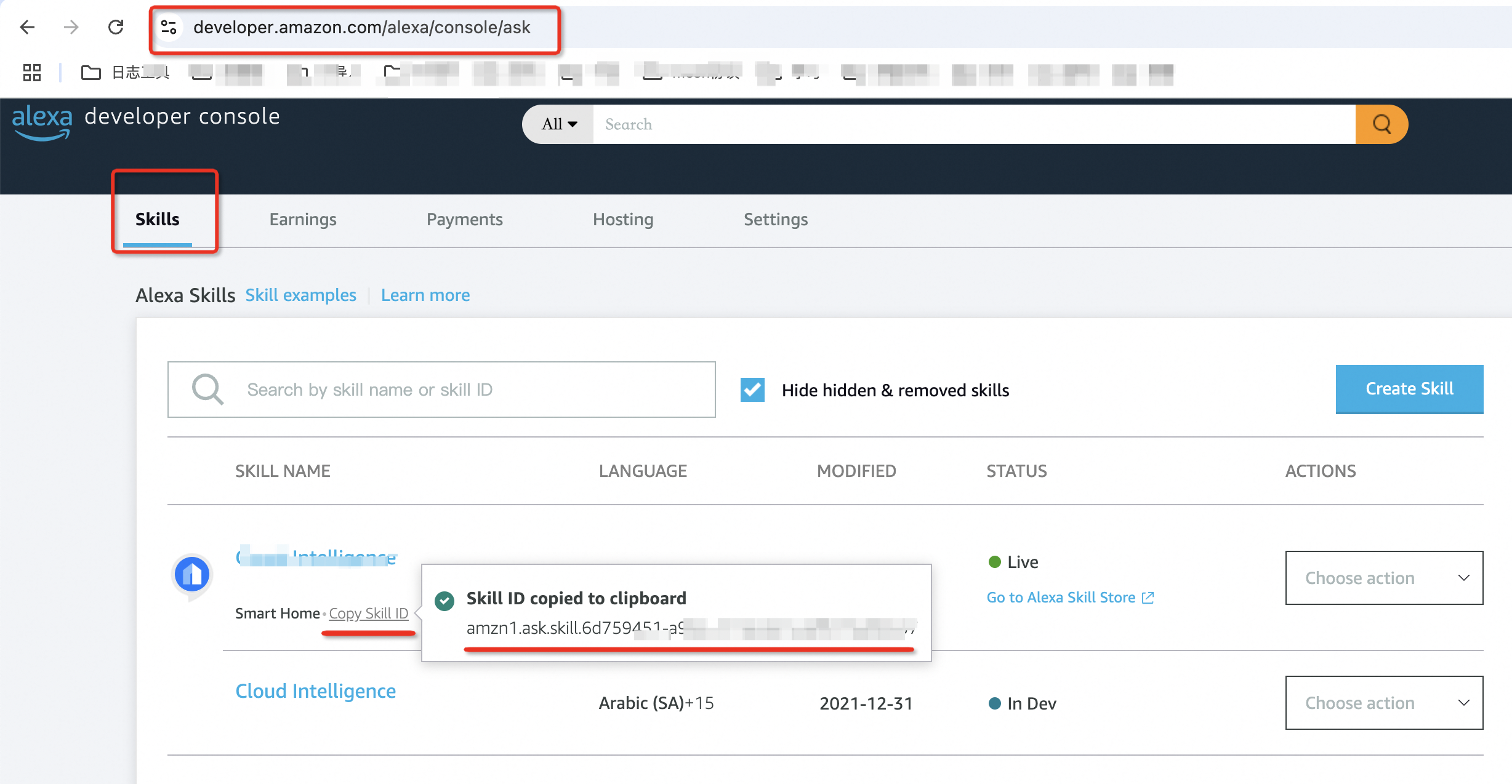Click the Arabic (SA)+15 language cell
This screenshot has width=1512, height=784.
click(656, 703)
